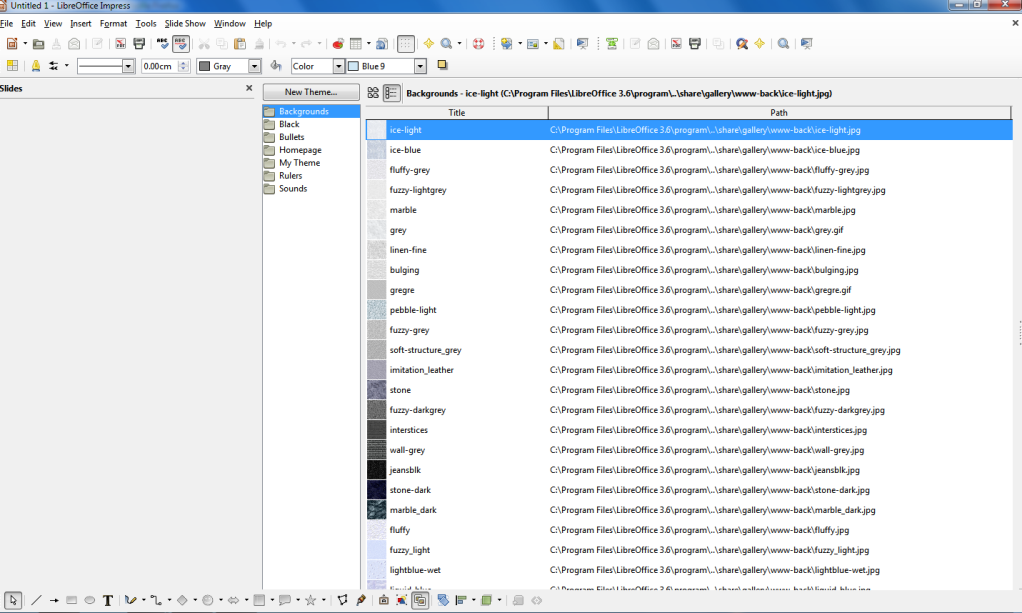Image resolution: width=1022 pixels, height=613 pixels.
Task: Open the Alignment dropdown in drawing toolbar
Action: pyautogui.click(x=473, y=600)
